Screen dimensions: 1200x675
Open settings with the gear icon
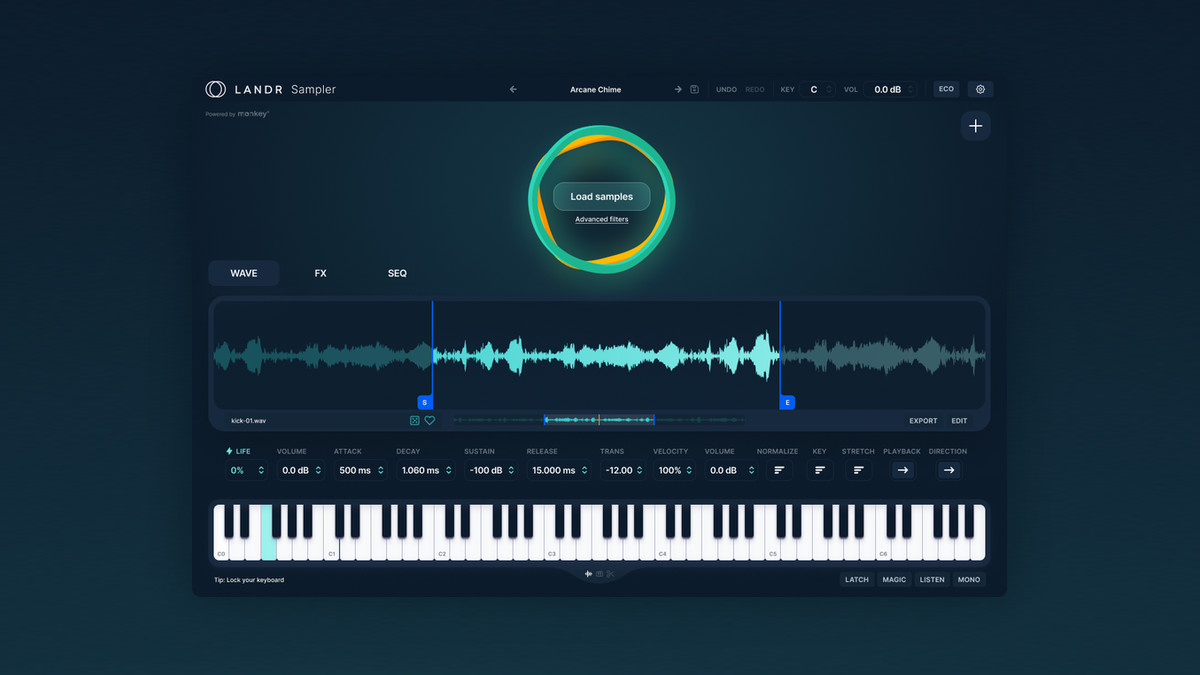click(980, 89)
